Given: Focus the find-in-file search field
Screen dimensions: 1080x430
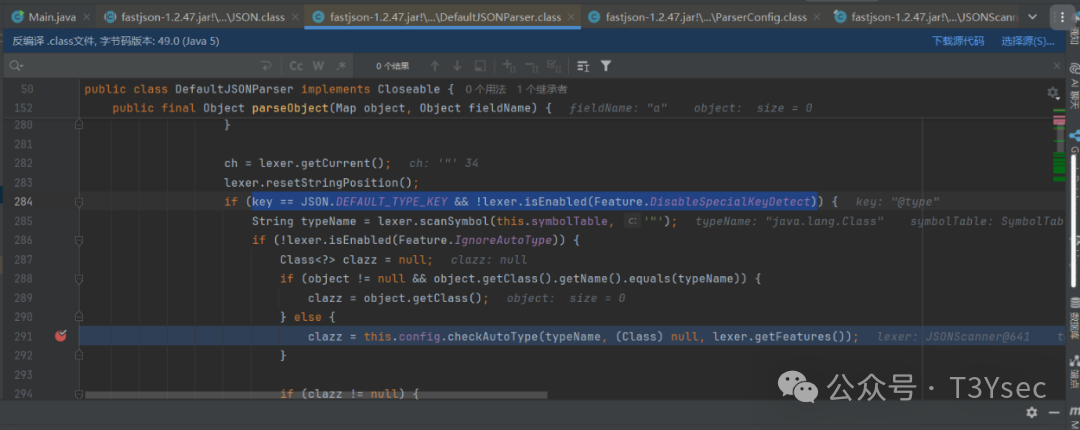Looking at the screenshot, I should click(141, 66).
